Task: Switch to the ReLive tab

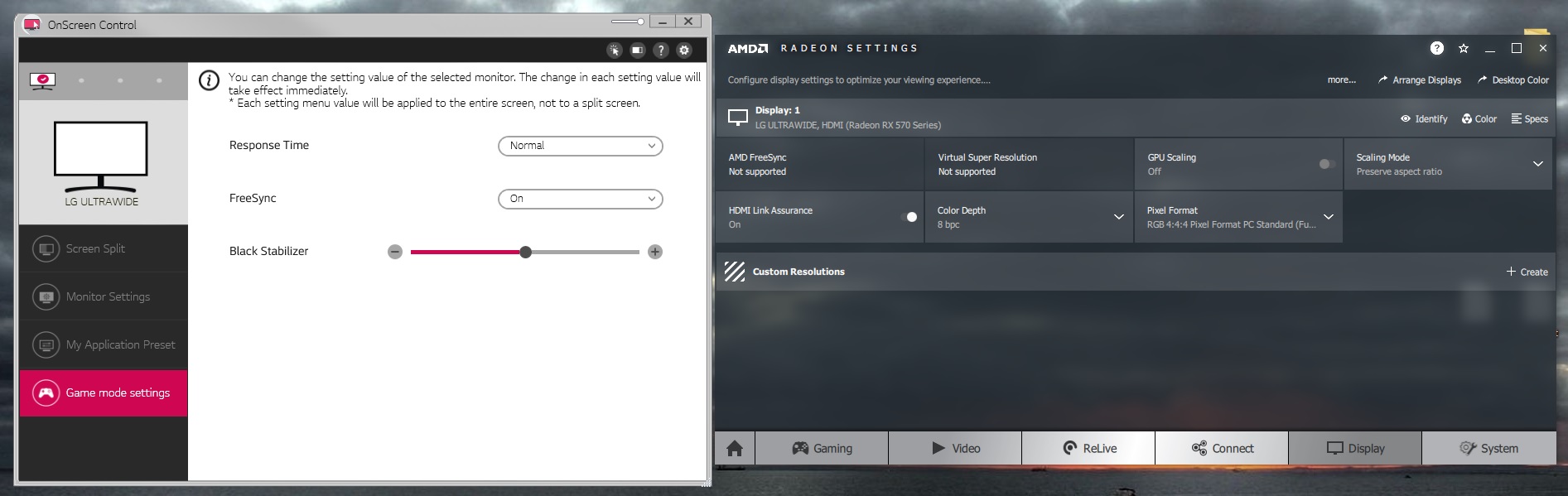Action: point(1088,448)
